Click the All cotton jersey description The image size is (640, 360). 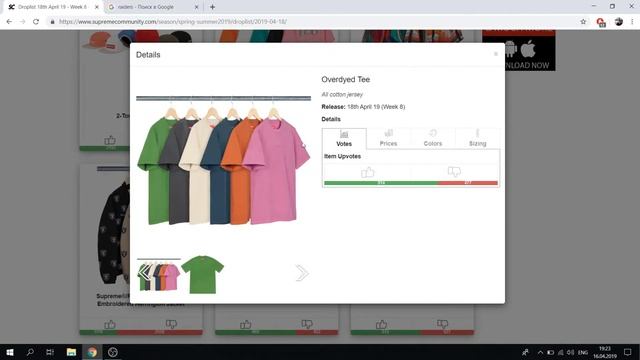pyautogui.click(x=342, y=95)
